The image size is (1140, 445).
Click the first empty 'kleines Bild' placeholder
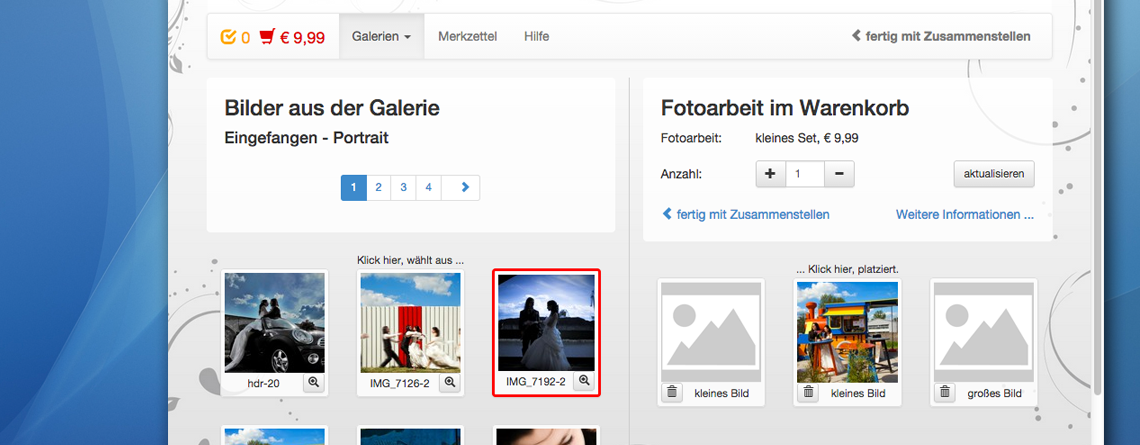pos(711,332)
